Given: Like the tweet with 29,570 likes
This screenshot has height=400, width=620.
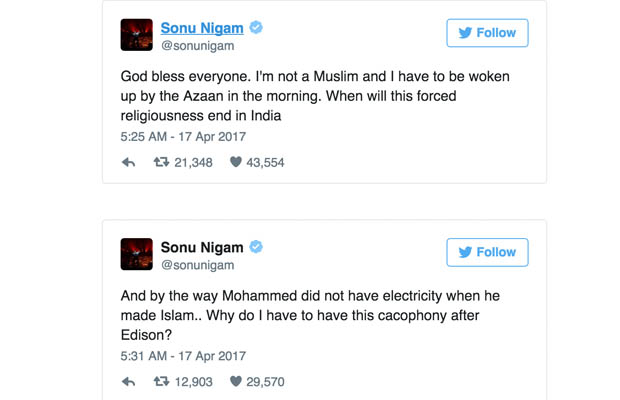Looking at the screenshot, I should pyautogui.click(x=236, y=381).
